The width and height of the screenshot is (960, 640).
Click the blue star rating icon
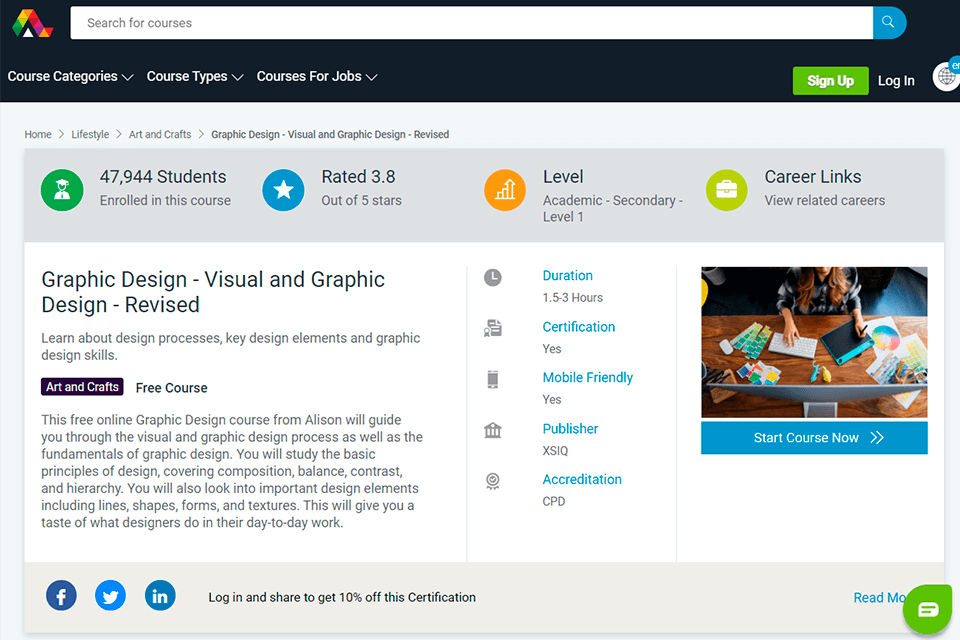[x=283, y=190]
